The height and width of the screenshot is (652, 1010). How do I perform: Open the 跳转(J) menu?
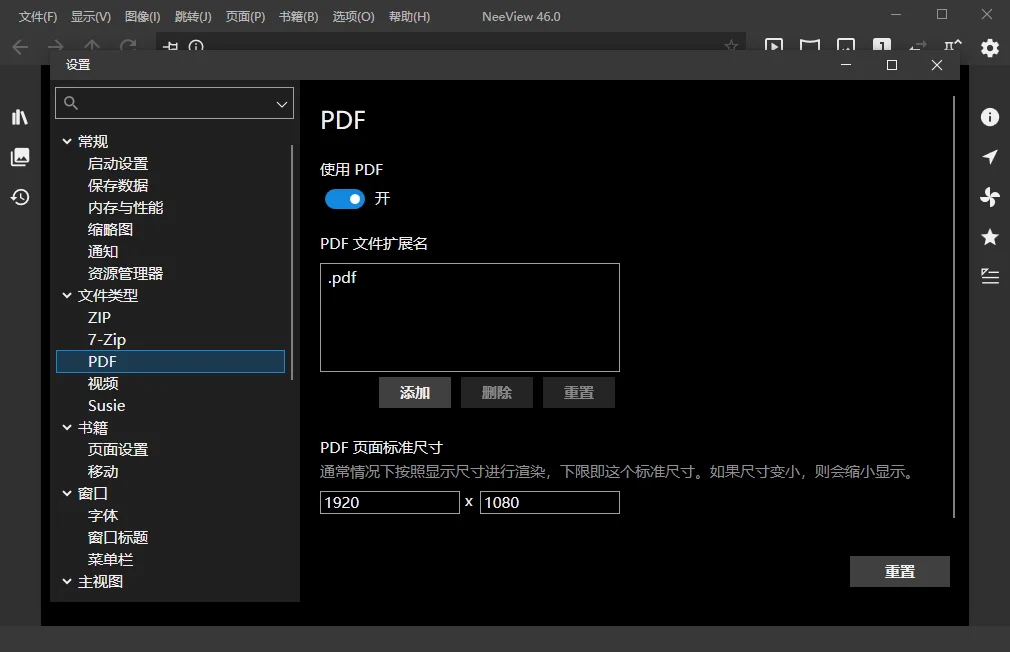point(193,17)
